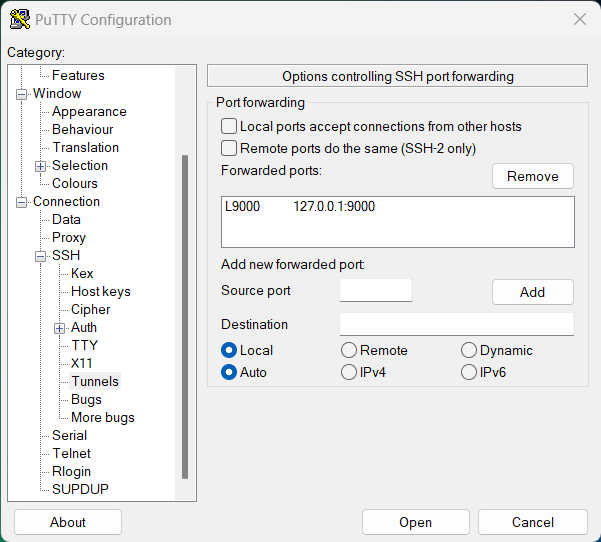Click the Remove forwarded port button
Viewport: 601px width, 542px height.
pyautogui.click(x=533, y=176)
